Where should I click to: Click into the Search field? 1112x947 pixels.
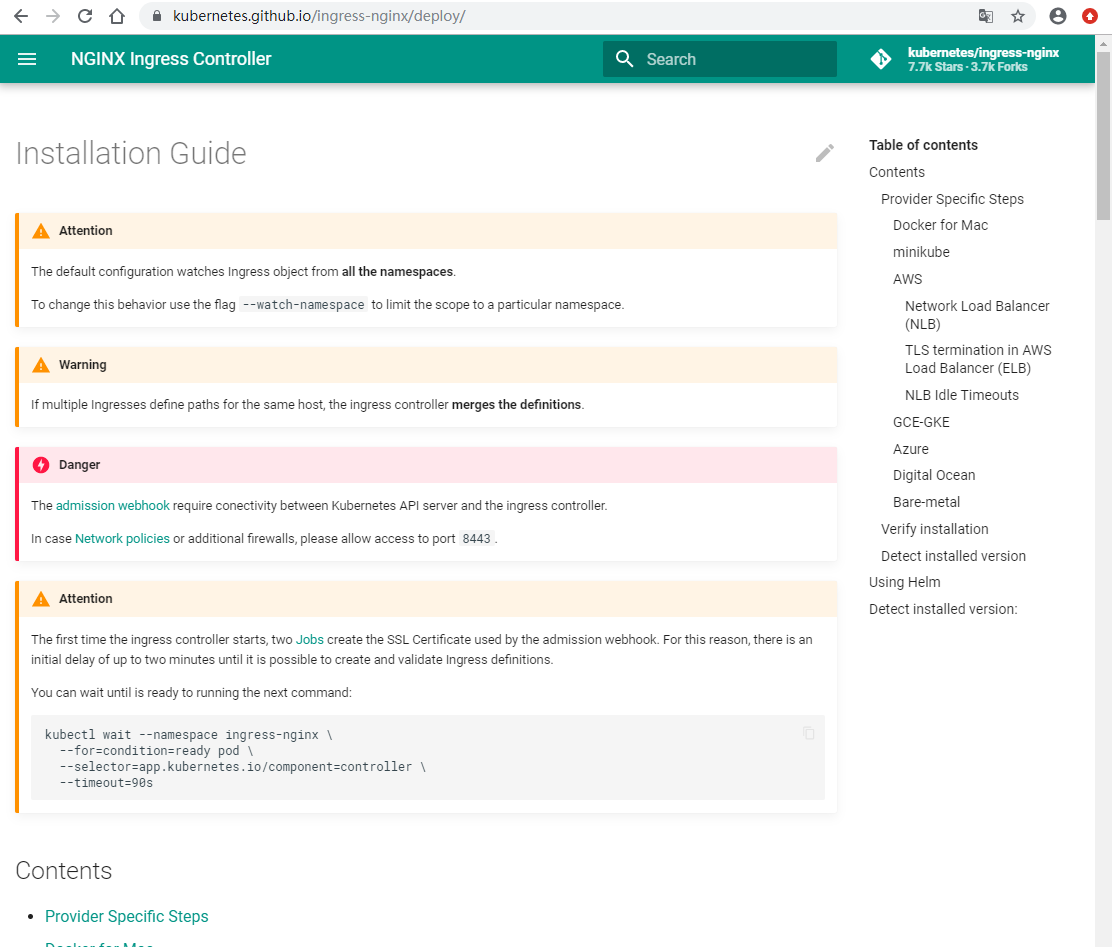tap(720, 59)
